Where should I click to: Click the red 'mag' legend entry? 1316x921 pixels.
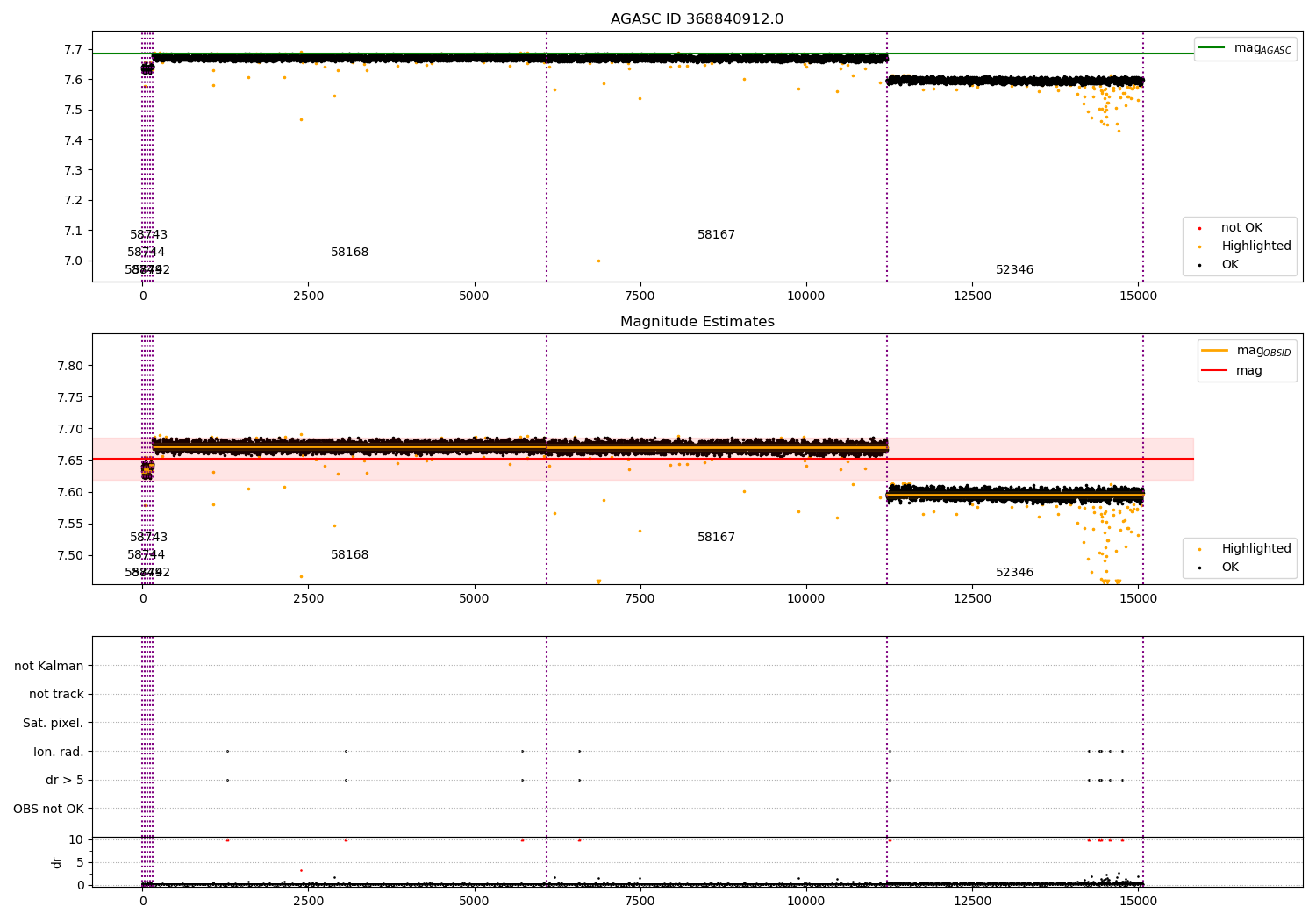1232,370
